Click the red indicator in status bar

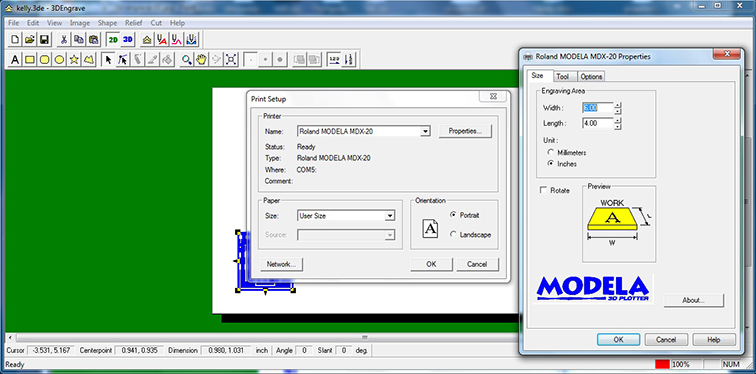[663, 364]
